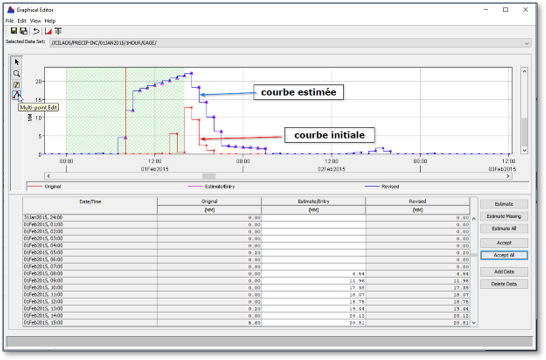Screen dimensions: 546x360
Task: Click the Estimate/Entry cell showing 17.38
Action: click(313, 288)
